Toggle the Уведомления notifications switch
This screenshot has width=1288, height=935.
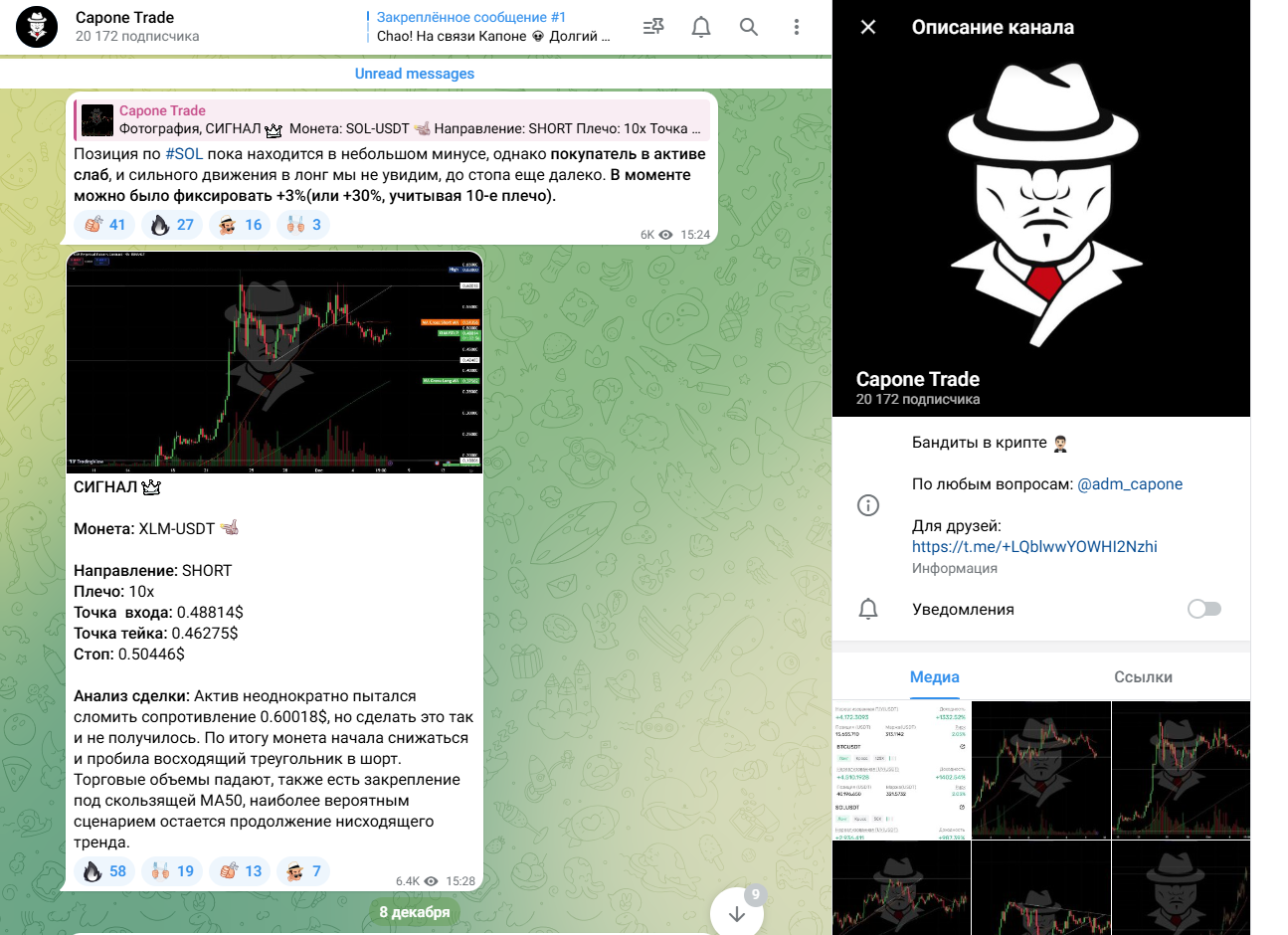(x=1204, y=609)
